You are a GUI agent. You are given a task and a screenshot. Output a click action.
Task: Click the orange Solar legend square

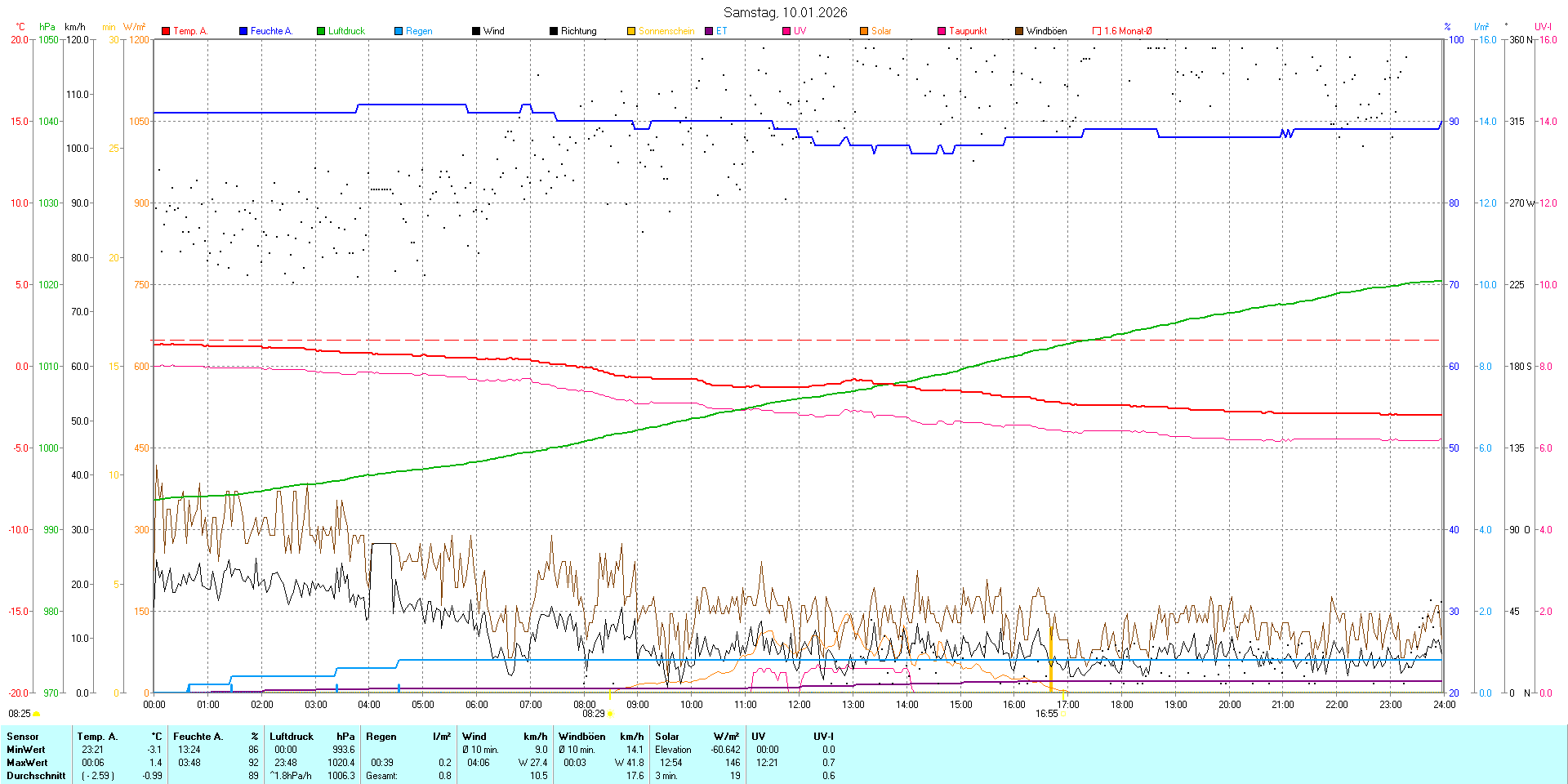pyautogui.click(x=864, y=31)
